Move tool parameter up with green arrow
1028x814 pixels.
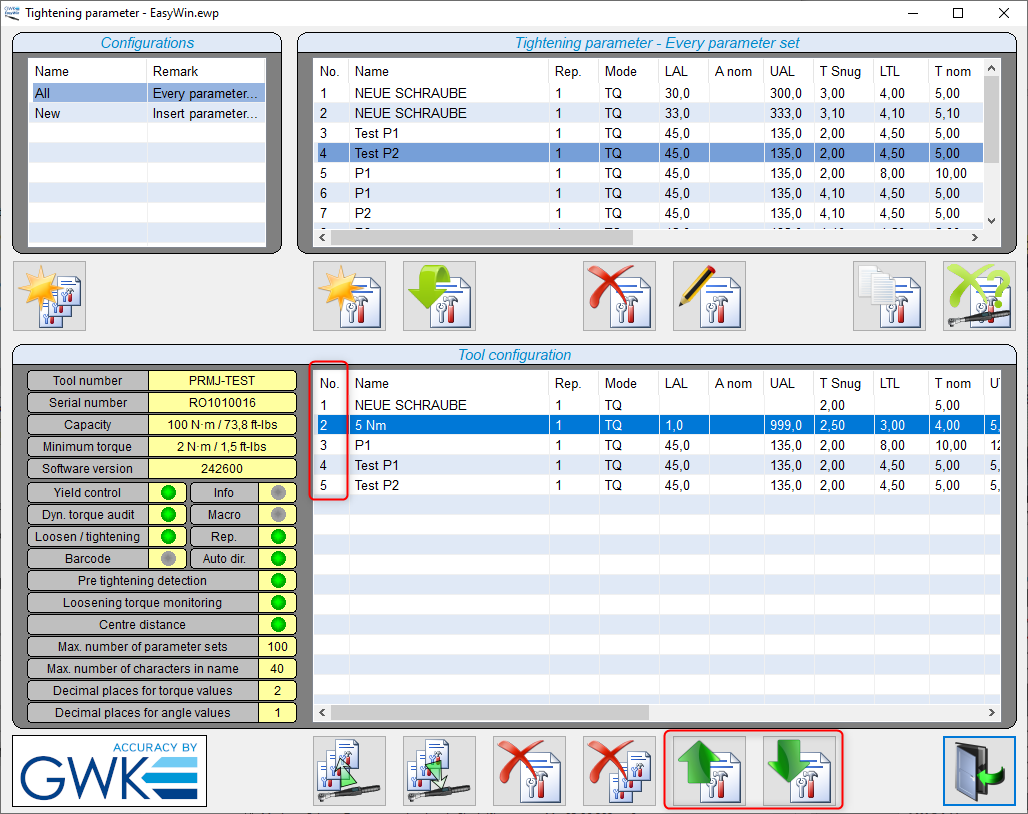tap(709, 771)
